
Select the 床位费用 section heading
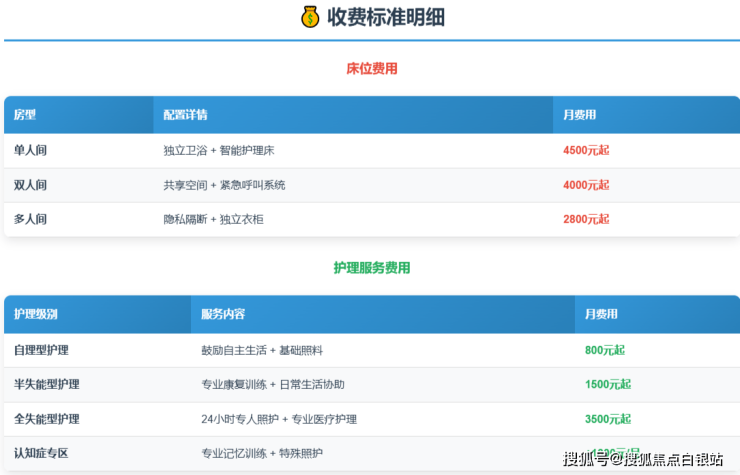(372, 69)
